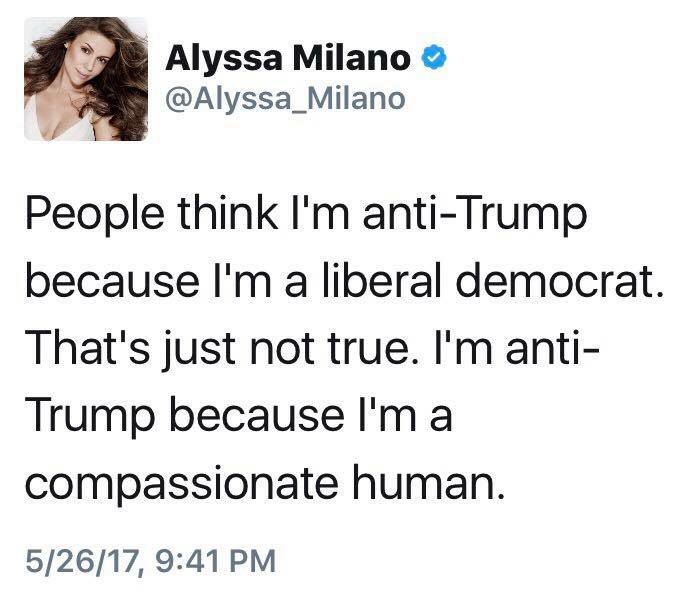Click the word 'just' in the third line

[199, 351]
